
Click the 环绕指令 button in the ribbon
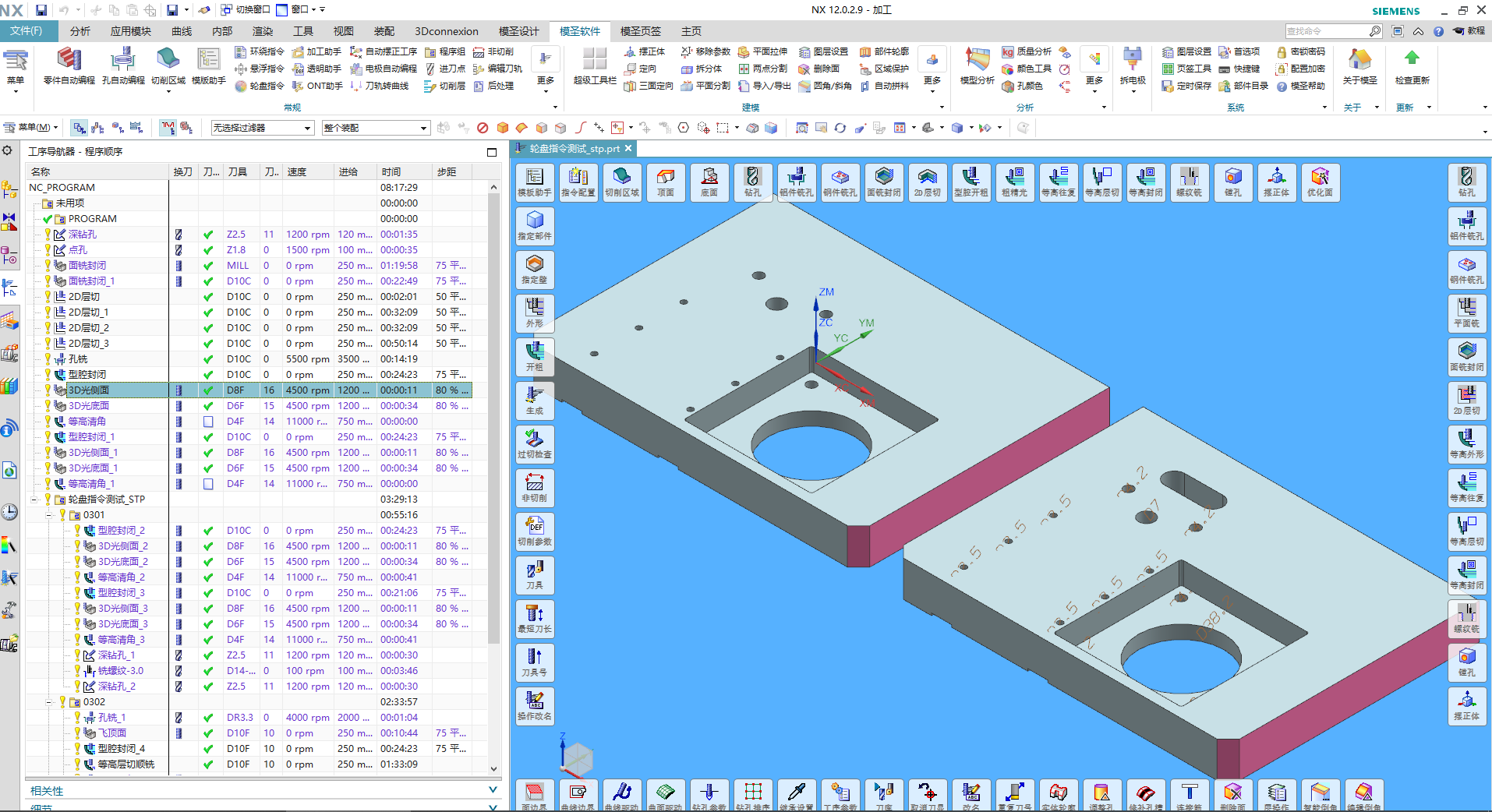(x=260, y=51)
